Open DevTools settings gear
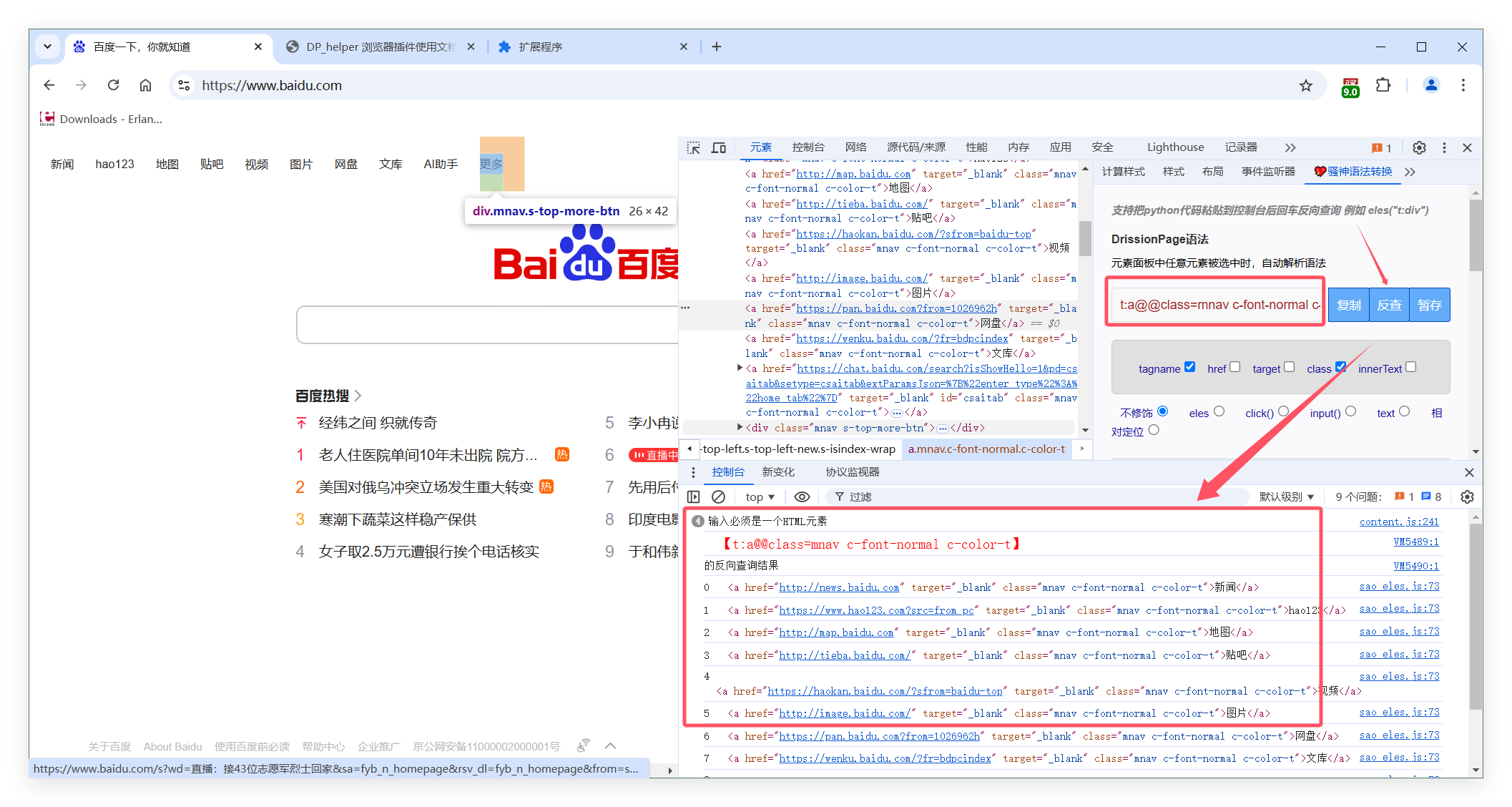1512x807 pixels. click(1419, 147)
